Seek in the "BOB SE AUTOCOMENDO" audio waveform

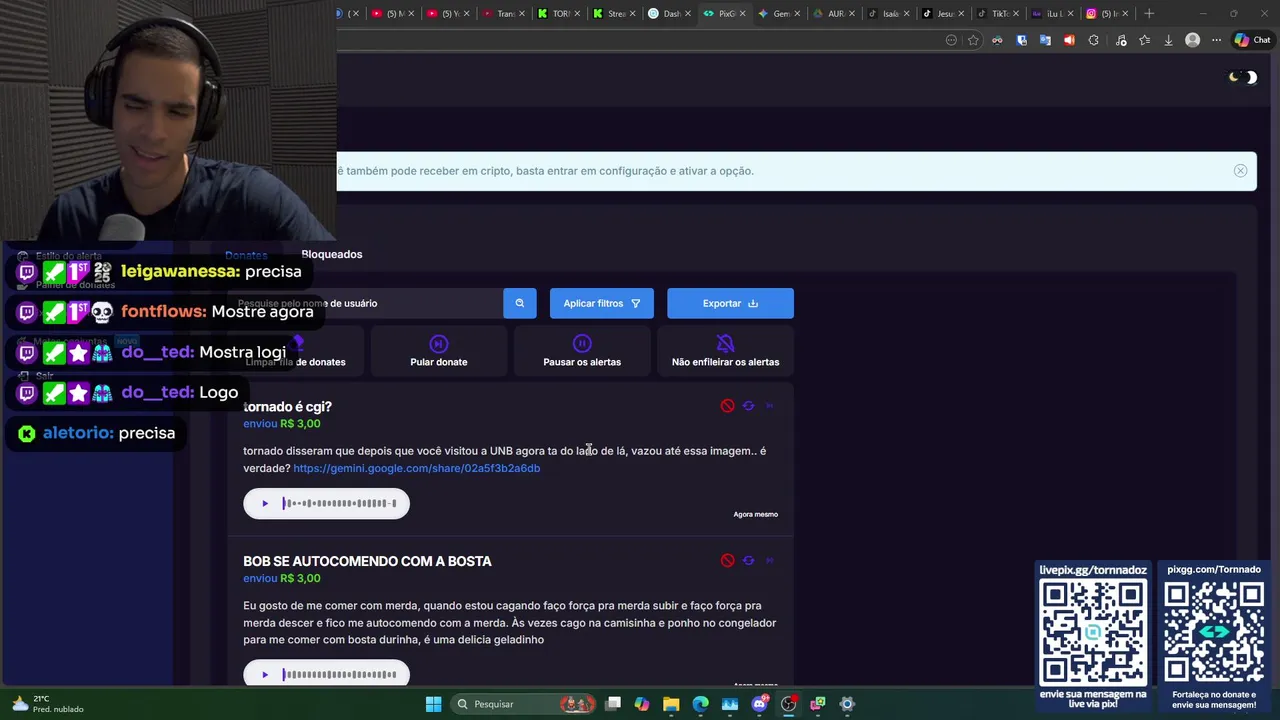point(340,674)
